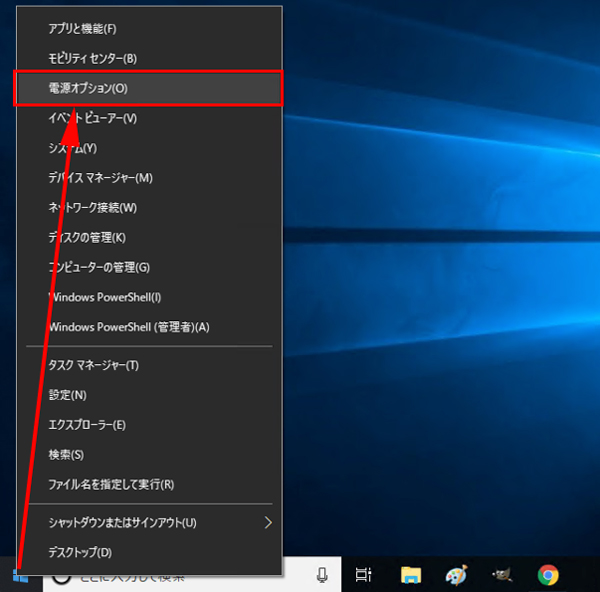Image resolution: width=600 pixels, height=592 pixels.
Task: Select システム(Y) menu item
Action: point(149,148)
